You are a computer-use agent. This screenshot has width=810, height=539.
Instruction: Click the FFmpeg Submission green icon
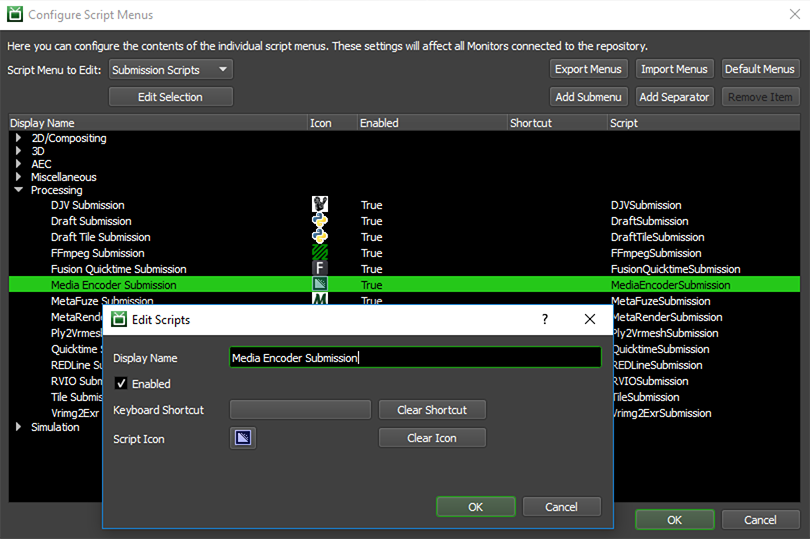(x=320, y=253)
